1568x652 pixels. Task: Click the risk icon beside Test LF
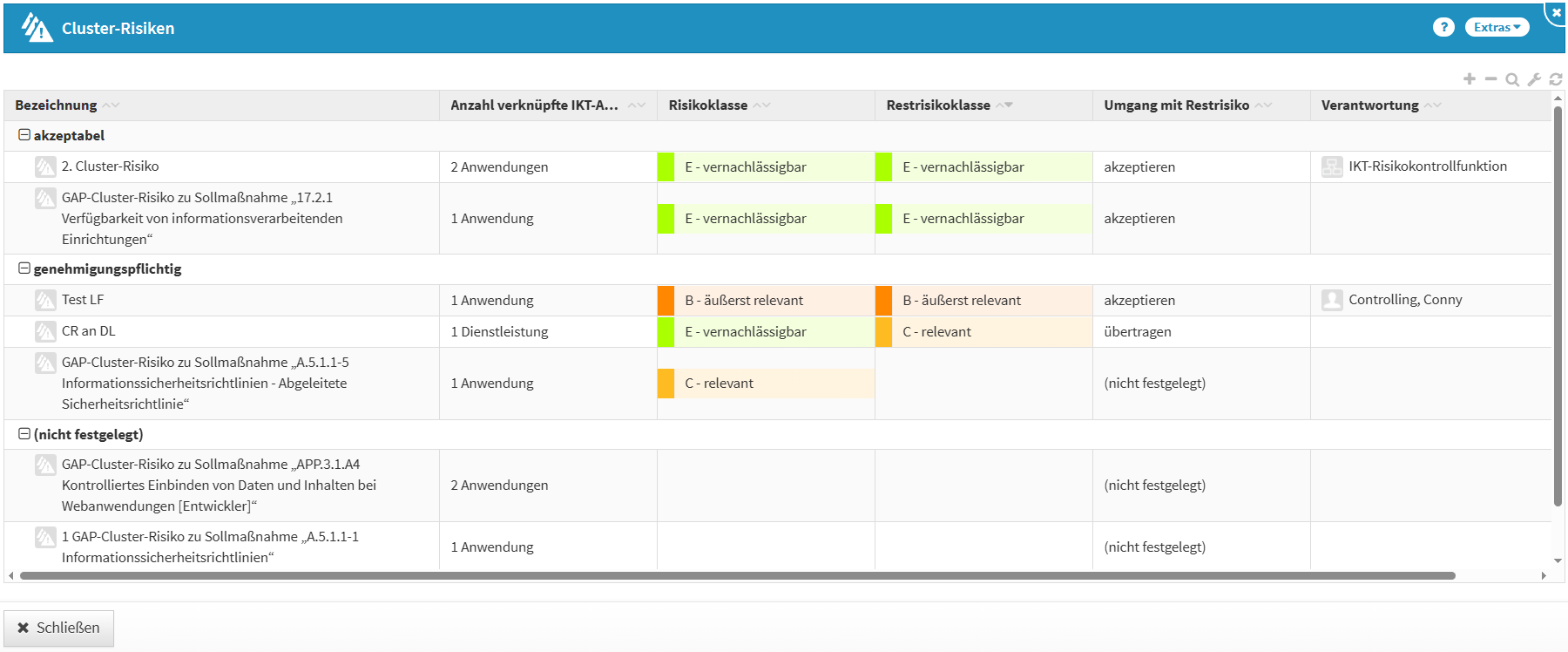[x=45, y=301]
